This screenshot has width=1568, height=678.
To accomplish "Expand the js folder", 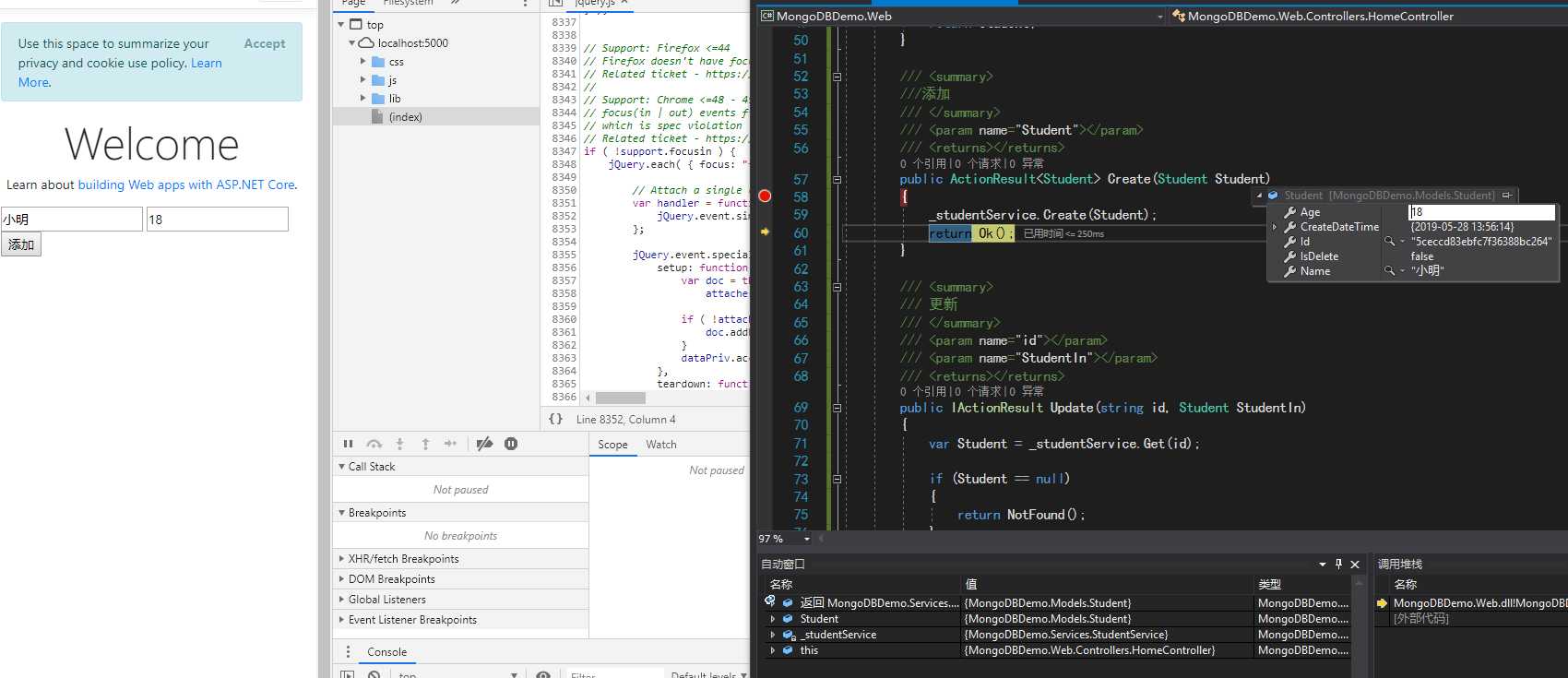I will (x=362, y=80).
